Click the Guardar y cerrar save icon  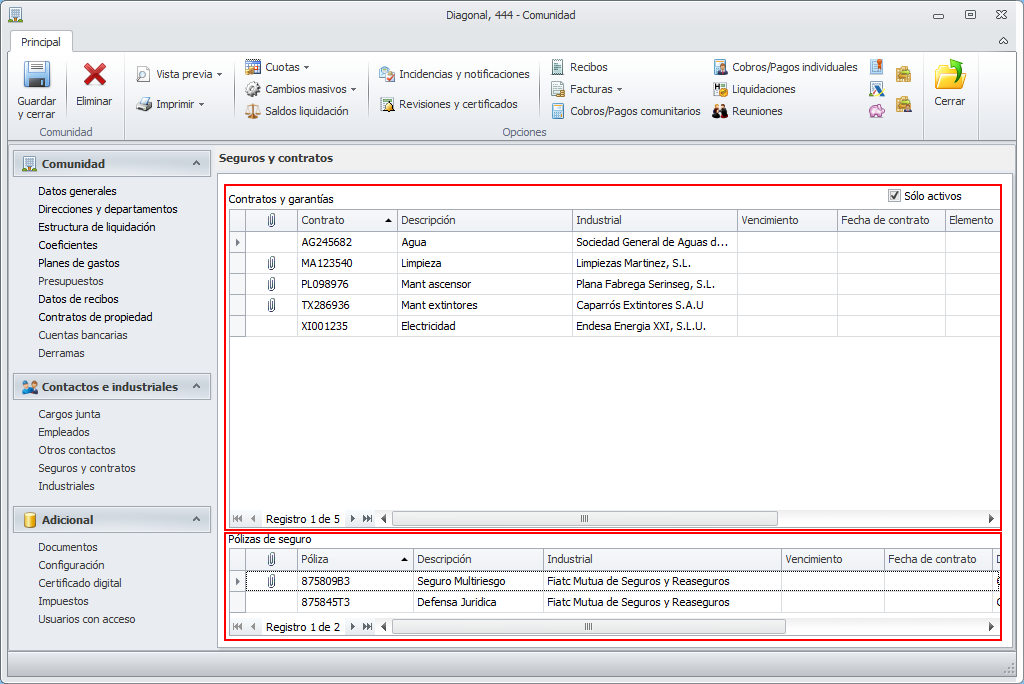pyautogui.click(x=37, y=76)
